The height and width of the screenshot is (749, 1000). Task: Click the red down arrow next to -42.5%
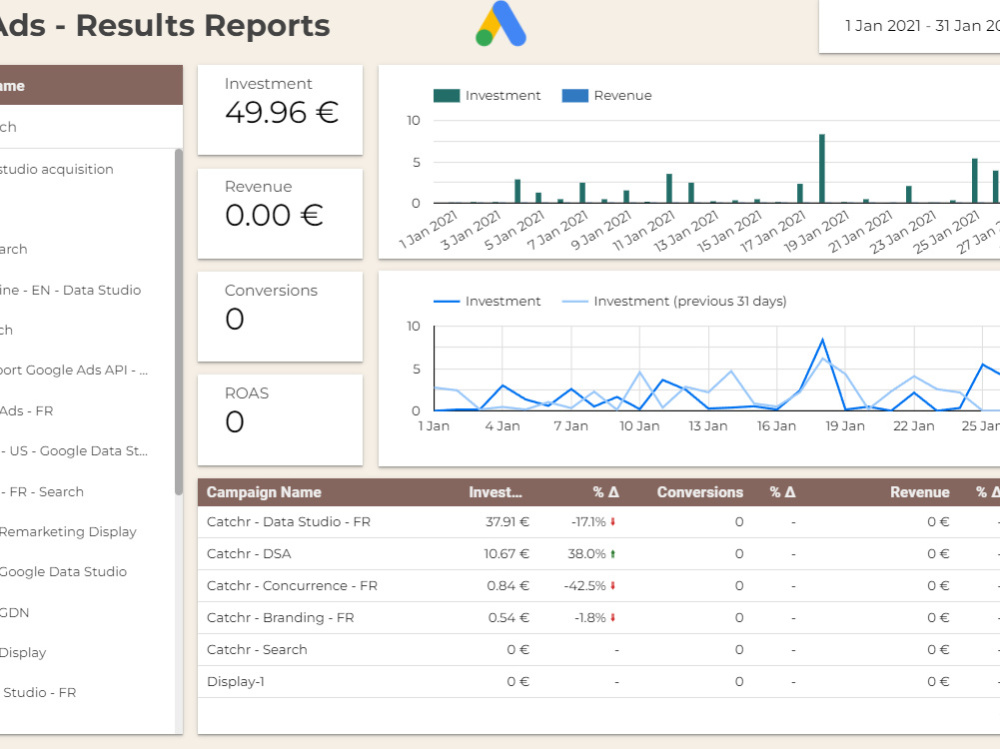click(x=613, y=586)
